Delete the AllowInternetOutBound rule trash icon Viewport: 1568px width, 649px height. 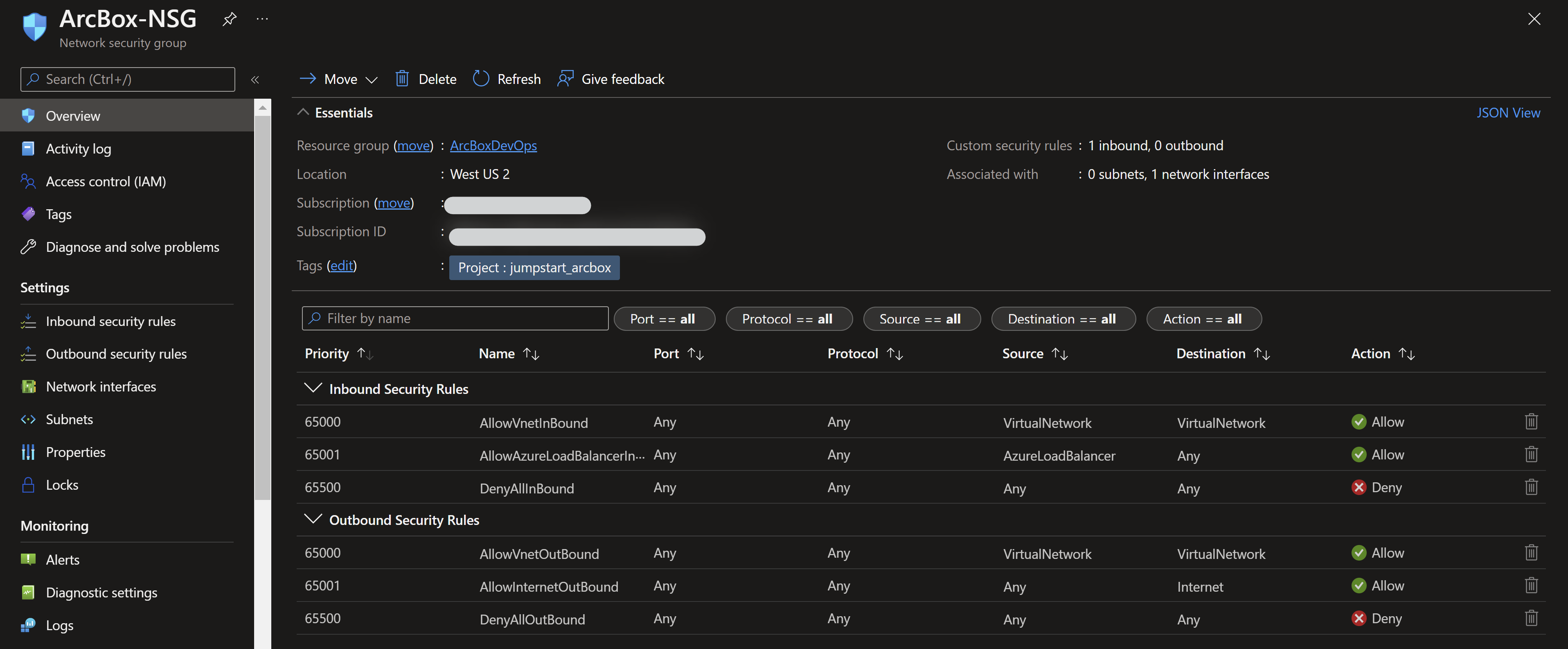[x=1531, y=586]
